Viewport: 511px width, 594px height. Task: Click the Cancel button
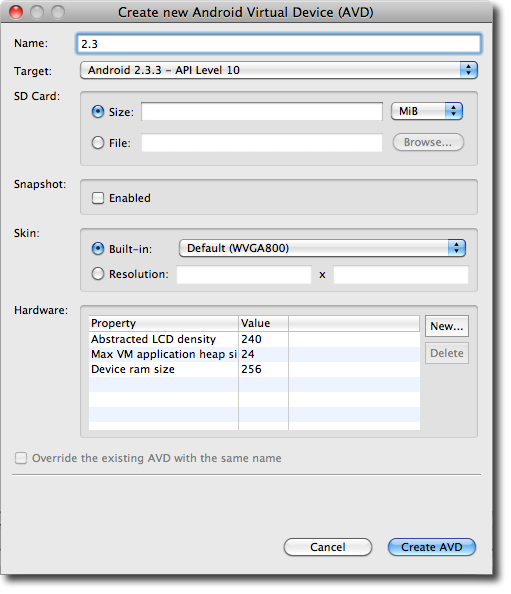click(328, 547)
